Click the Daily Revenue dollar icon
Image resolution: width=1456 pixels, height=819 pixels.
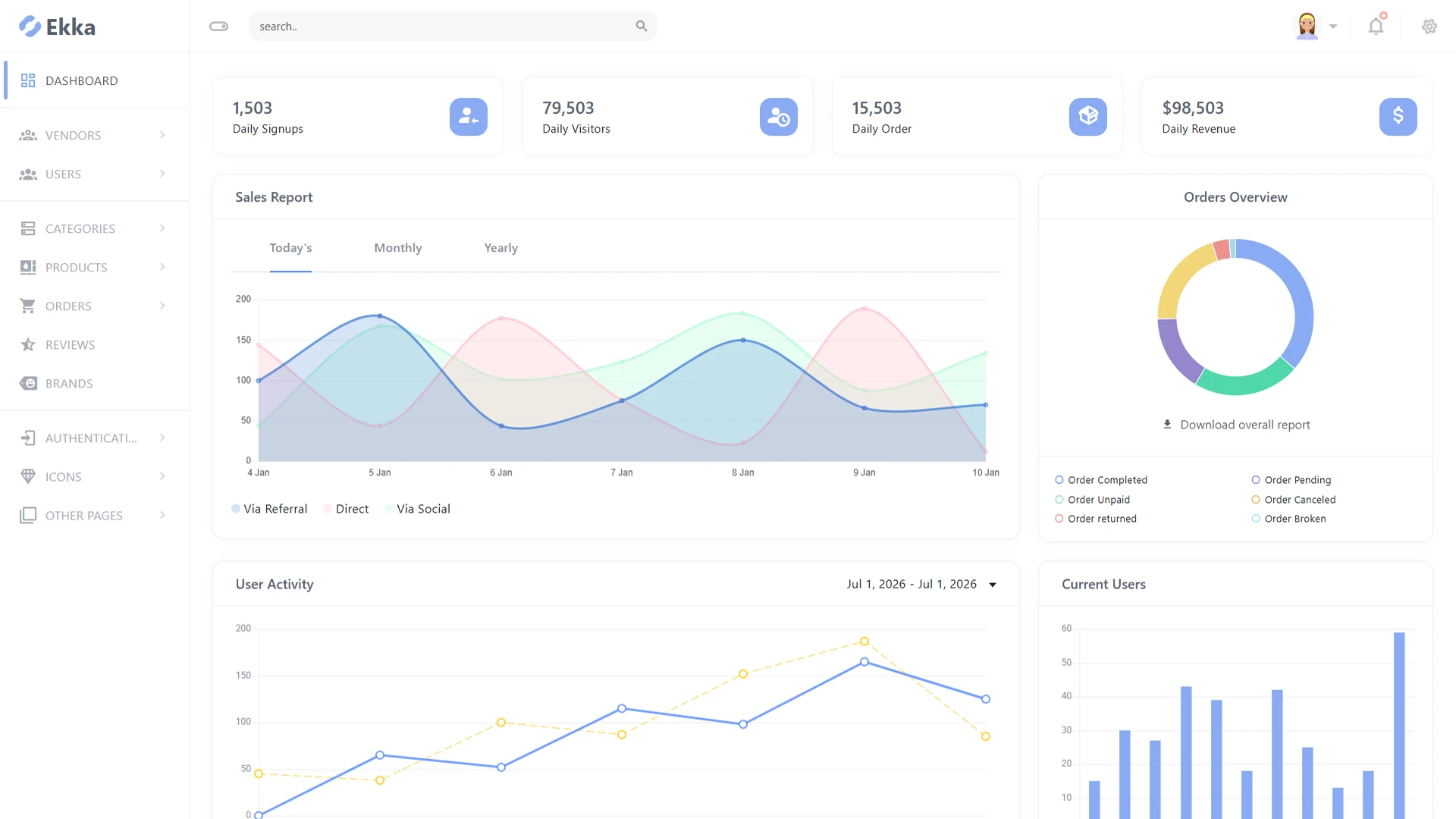[1398, 117]
